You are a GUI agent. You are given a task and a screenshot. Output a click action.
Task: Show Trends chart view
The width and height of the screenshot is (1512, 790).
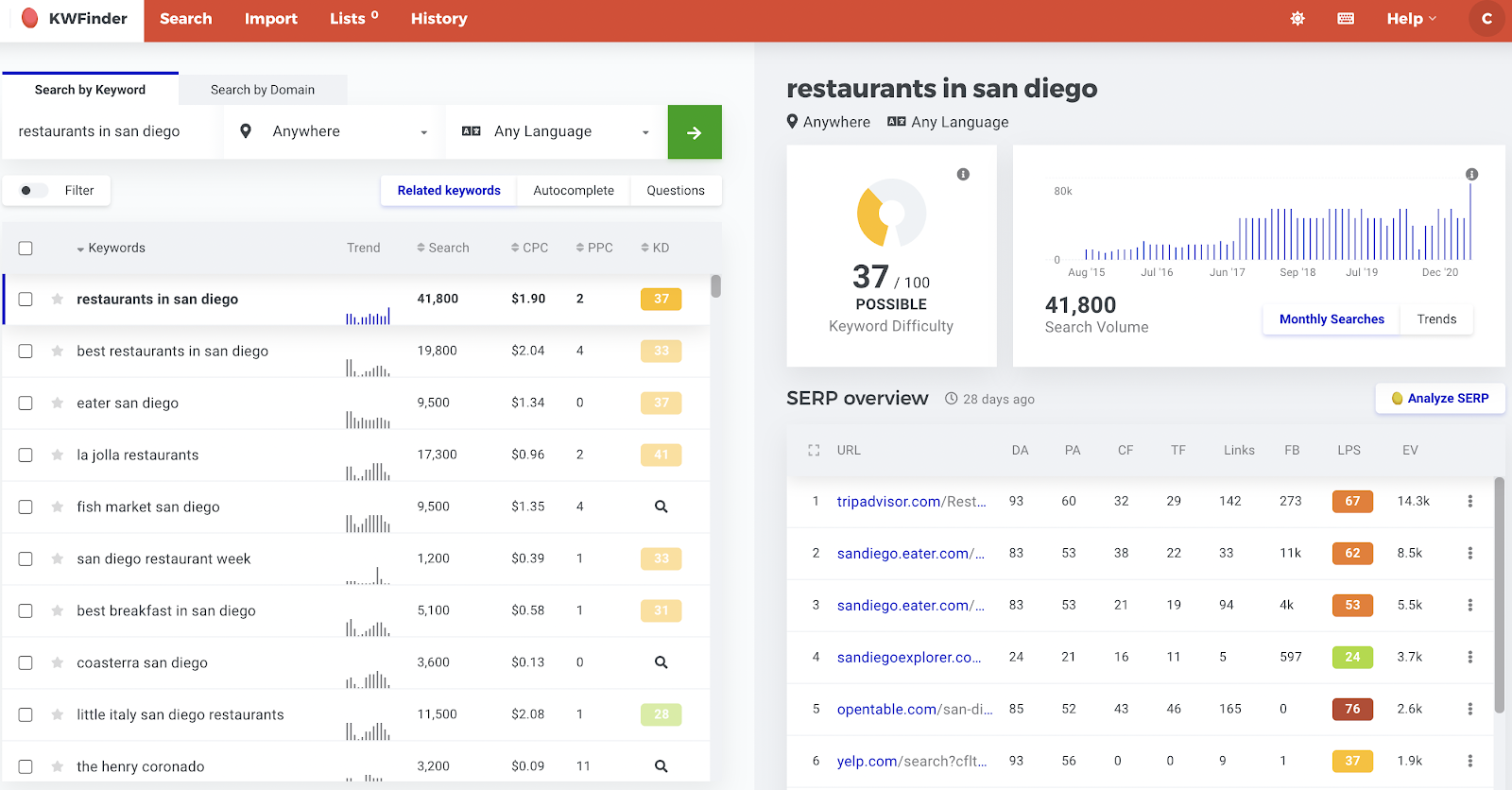coord(1436,319)
